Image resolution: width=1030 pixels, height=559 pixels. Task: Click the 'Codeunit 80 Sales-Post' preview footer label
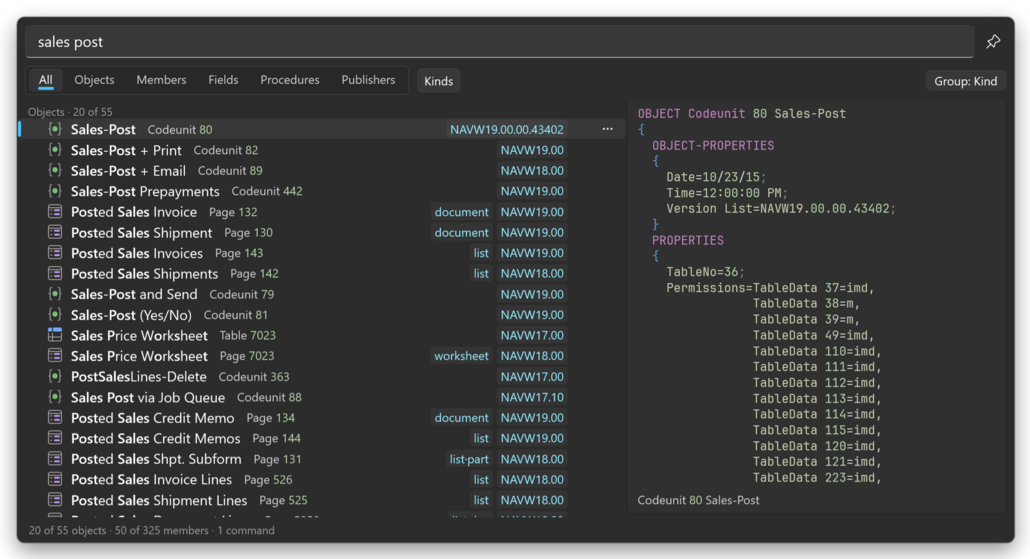click(x=698, y=500)
